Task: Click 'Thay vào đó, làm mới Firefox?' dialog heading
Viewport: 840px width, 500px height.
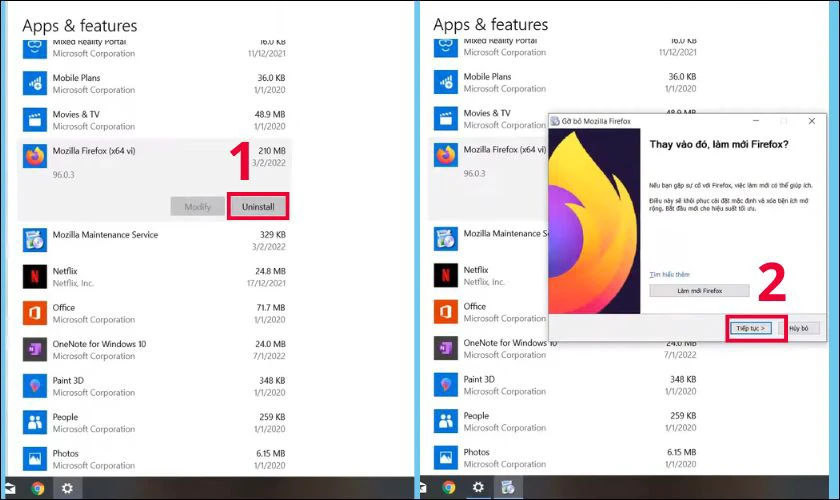Action: click(718, 144)
